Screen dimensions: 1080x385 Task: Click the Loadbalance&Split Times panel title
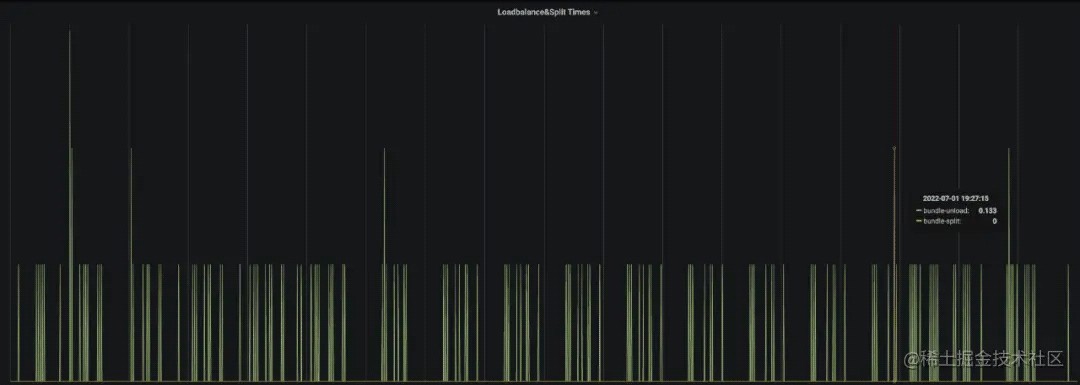pos(543,12)
